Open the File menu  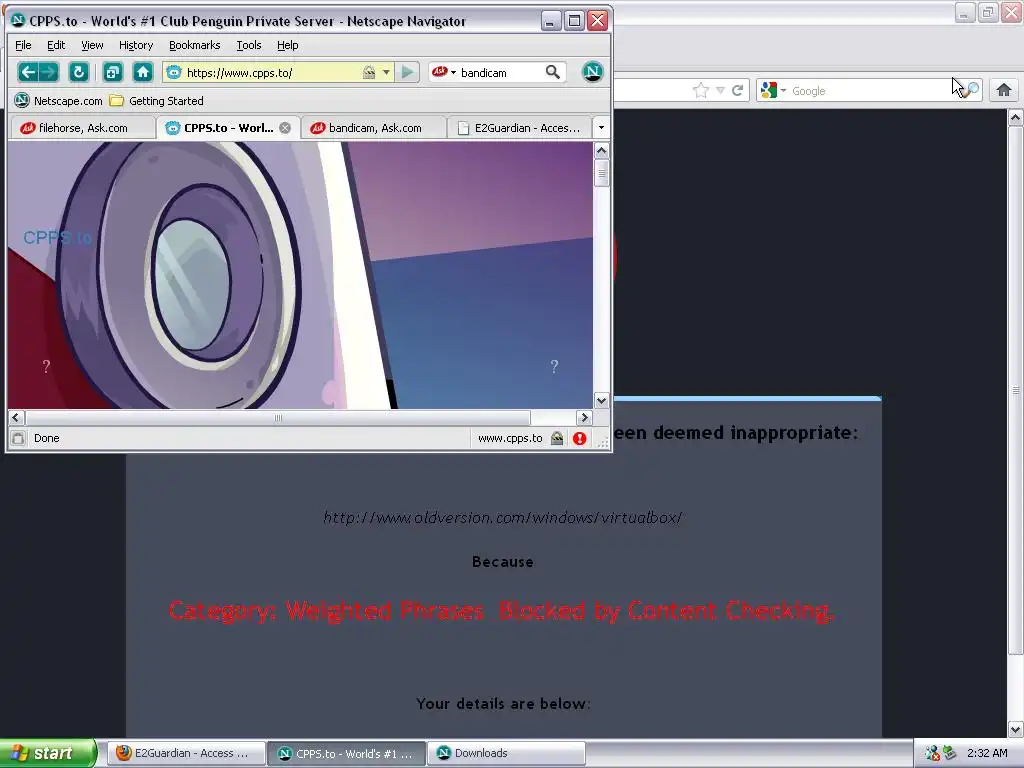(23, 45)
